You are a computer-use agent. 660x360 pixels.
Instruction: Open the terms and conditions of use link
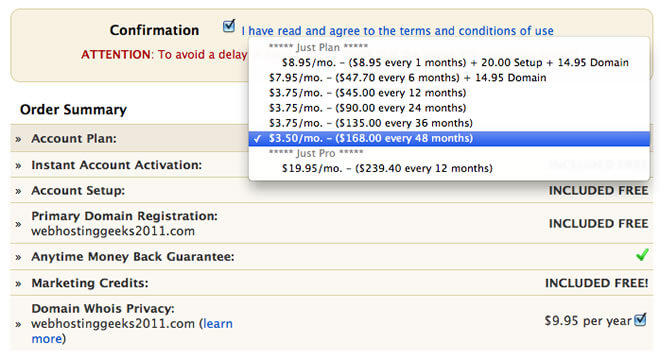397,31
